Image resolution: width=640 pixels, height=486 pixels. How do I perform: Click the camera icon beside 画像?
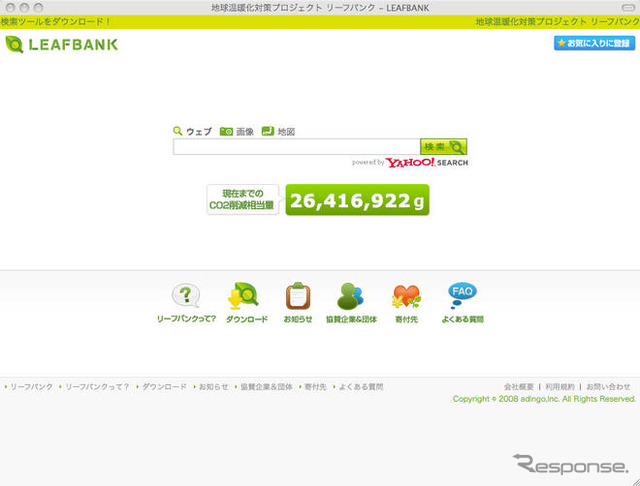(x=226, y=131)
